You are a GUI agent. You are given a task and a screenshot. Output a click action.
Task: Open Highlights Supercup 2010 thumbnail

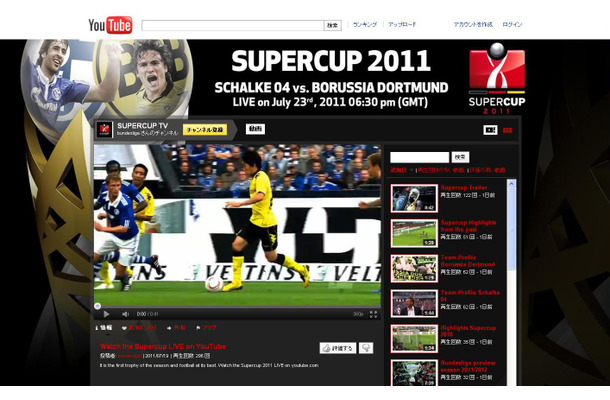tap(414, 339)
